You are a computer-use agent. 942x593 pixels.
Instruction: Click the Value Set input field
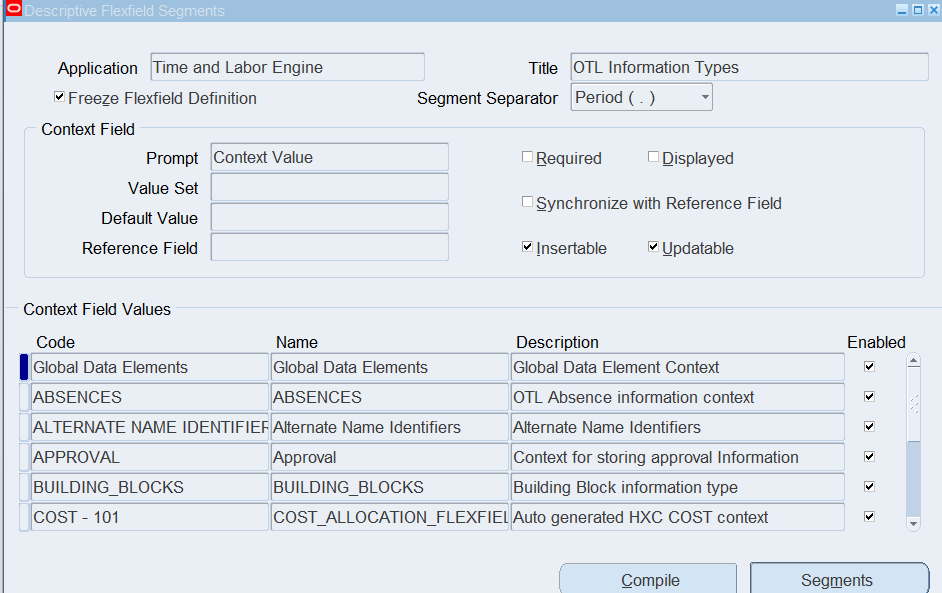329,188
